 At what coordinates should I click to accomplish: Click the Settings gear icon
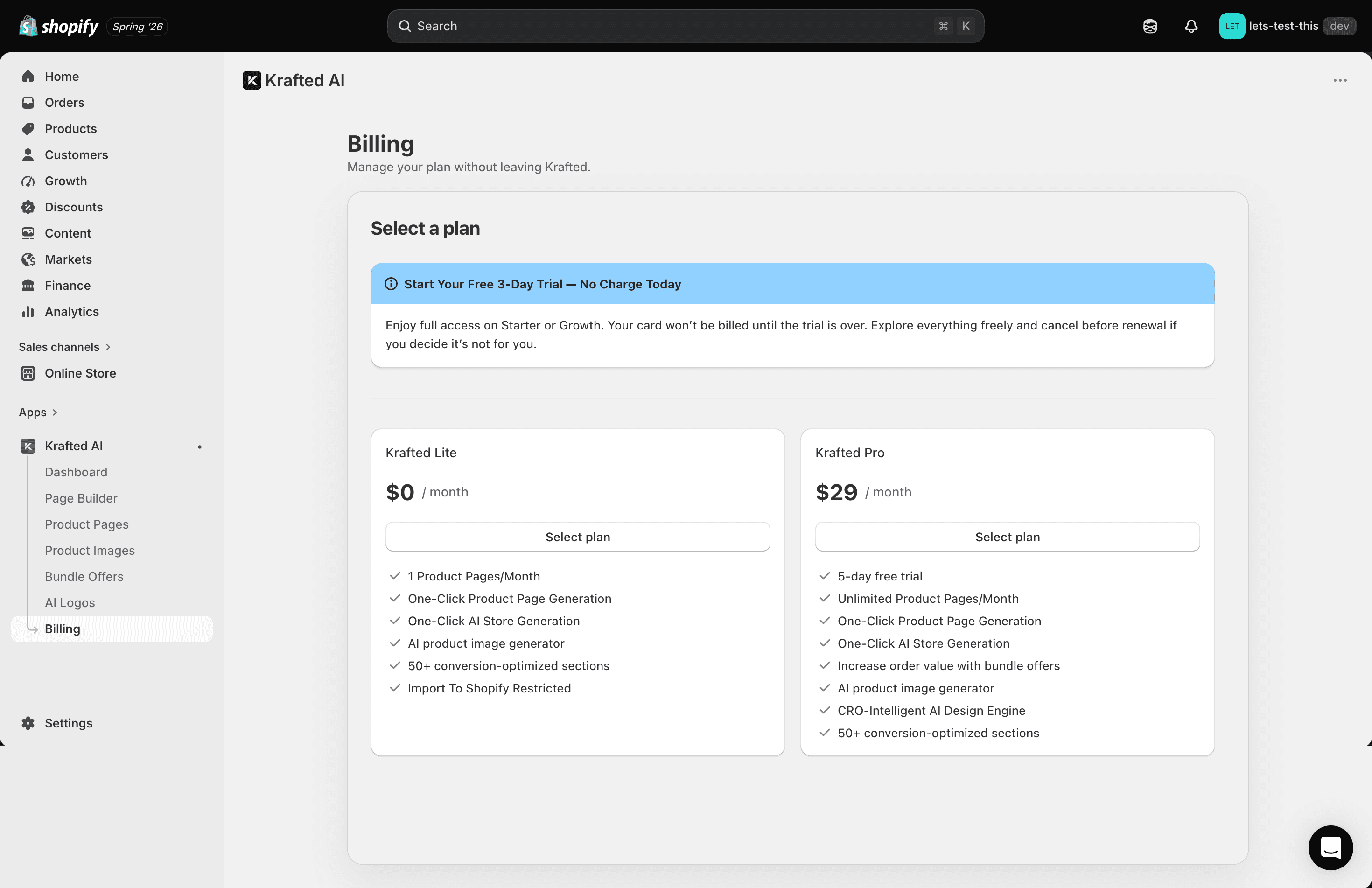pyautogui.click(x=28, y=723)
